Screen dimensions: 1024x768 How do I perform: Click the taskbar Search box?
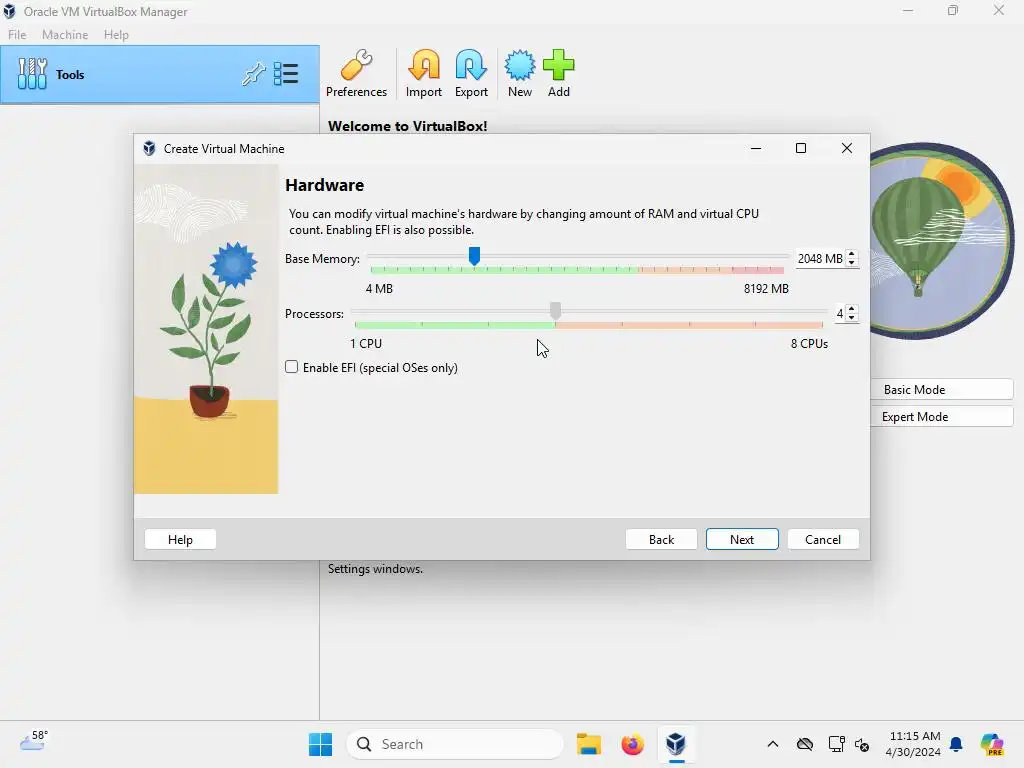455,744
